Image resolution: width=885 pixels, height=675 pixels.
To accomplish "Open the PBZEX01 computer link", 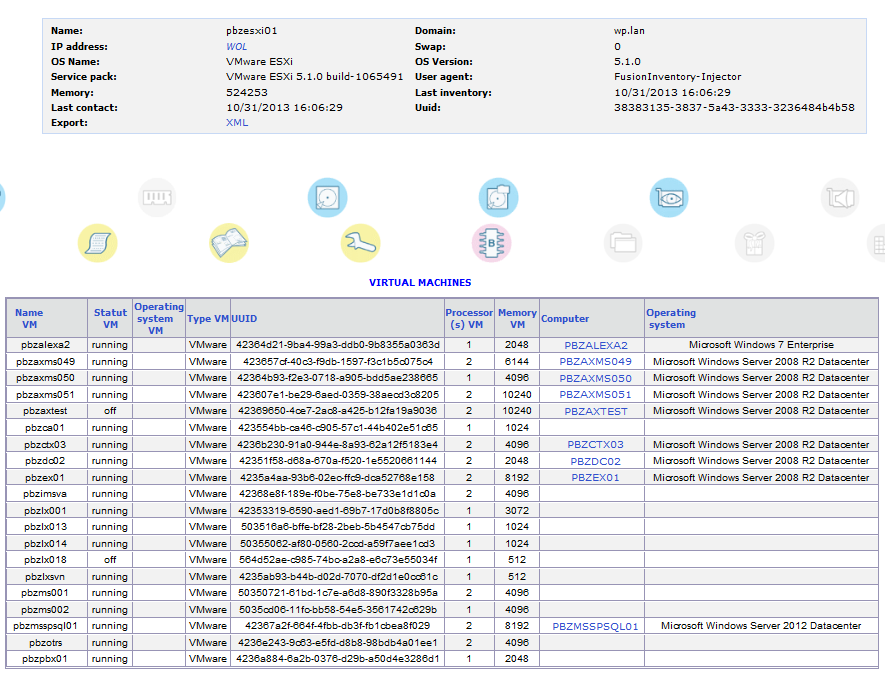I will [x=595, y=477].
